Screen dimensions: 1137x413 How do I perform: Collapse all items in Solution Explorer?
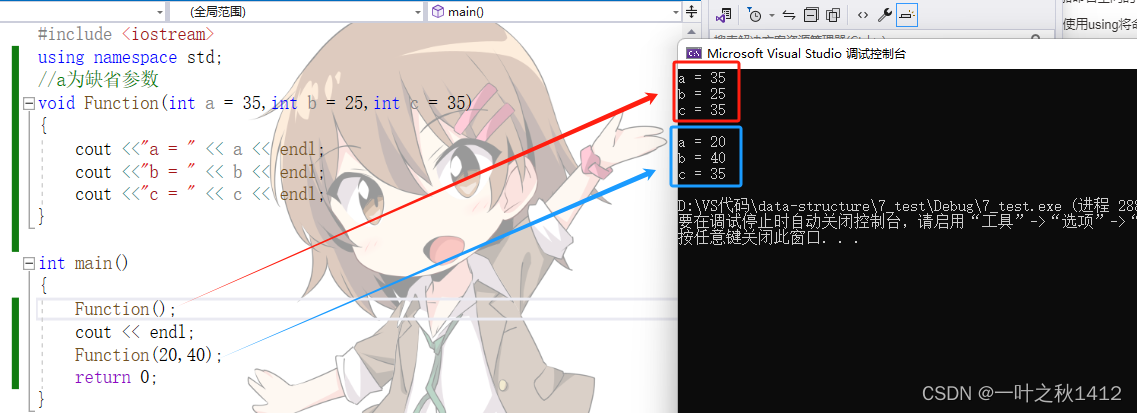[811, 14]
